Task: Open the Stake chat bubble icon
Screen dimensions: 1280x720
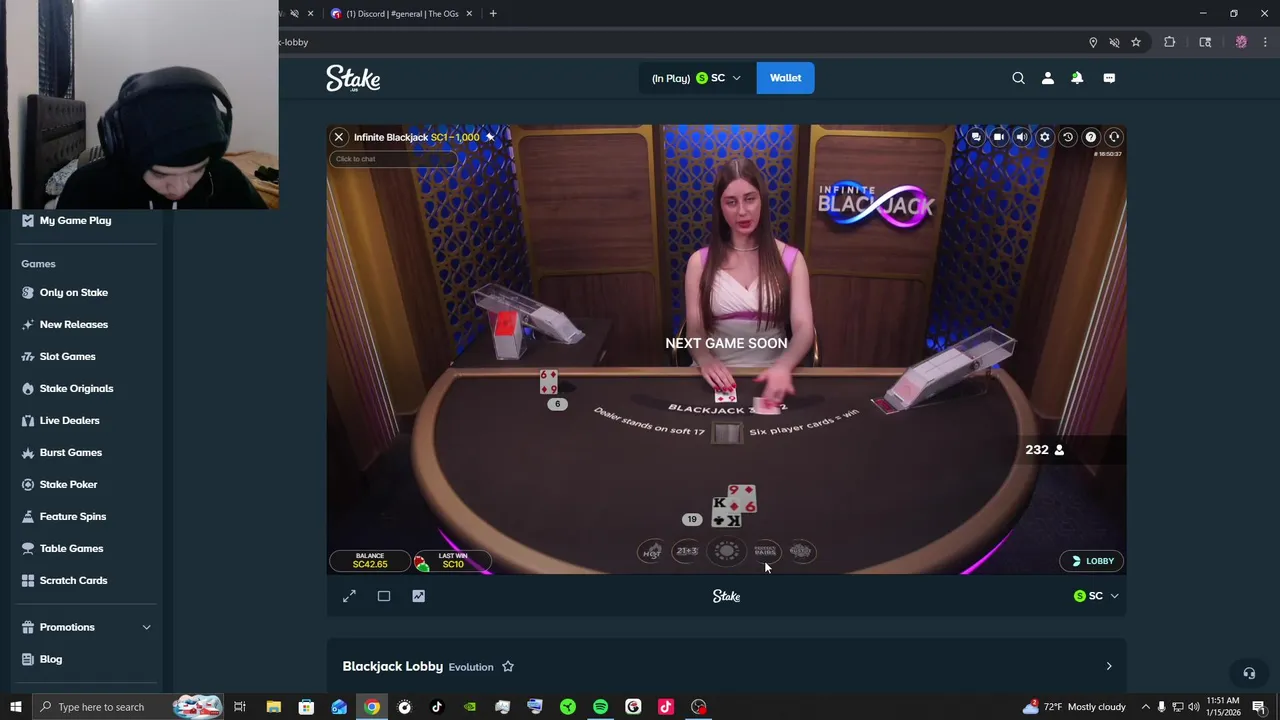Action: 1109,78
